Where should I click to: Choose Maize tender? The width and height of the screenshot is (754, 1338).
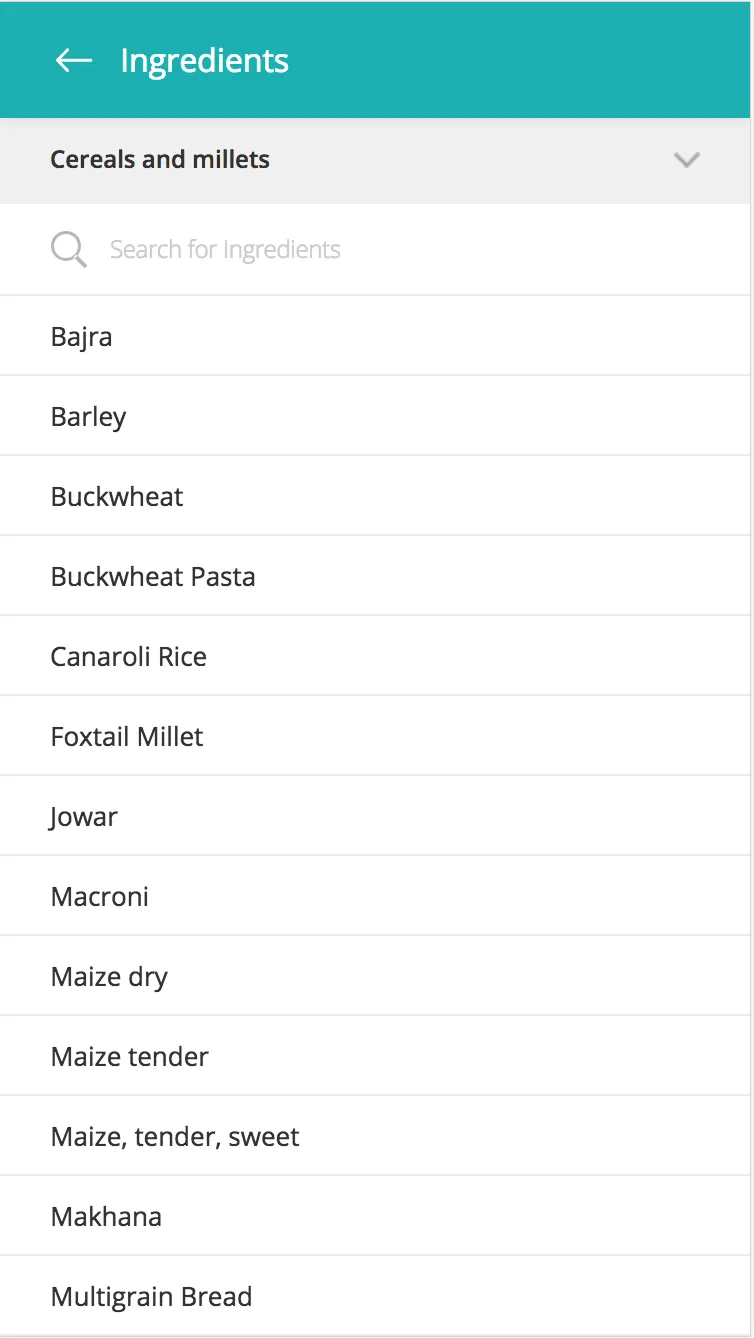(130, 1057)
